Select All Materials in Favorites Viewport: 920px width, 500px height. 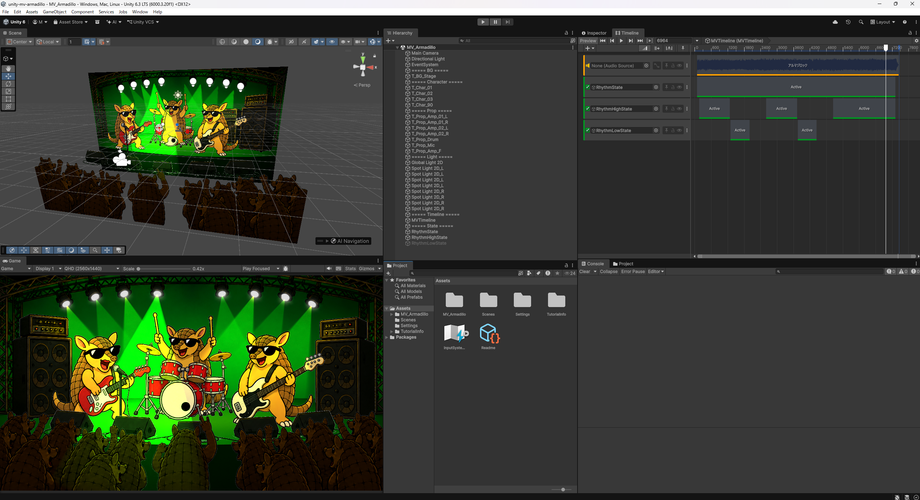412,286
